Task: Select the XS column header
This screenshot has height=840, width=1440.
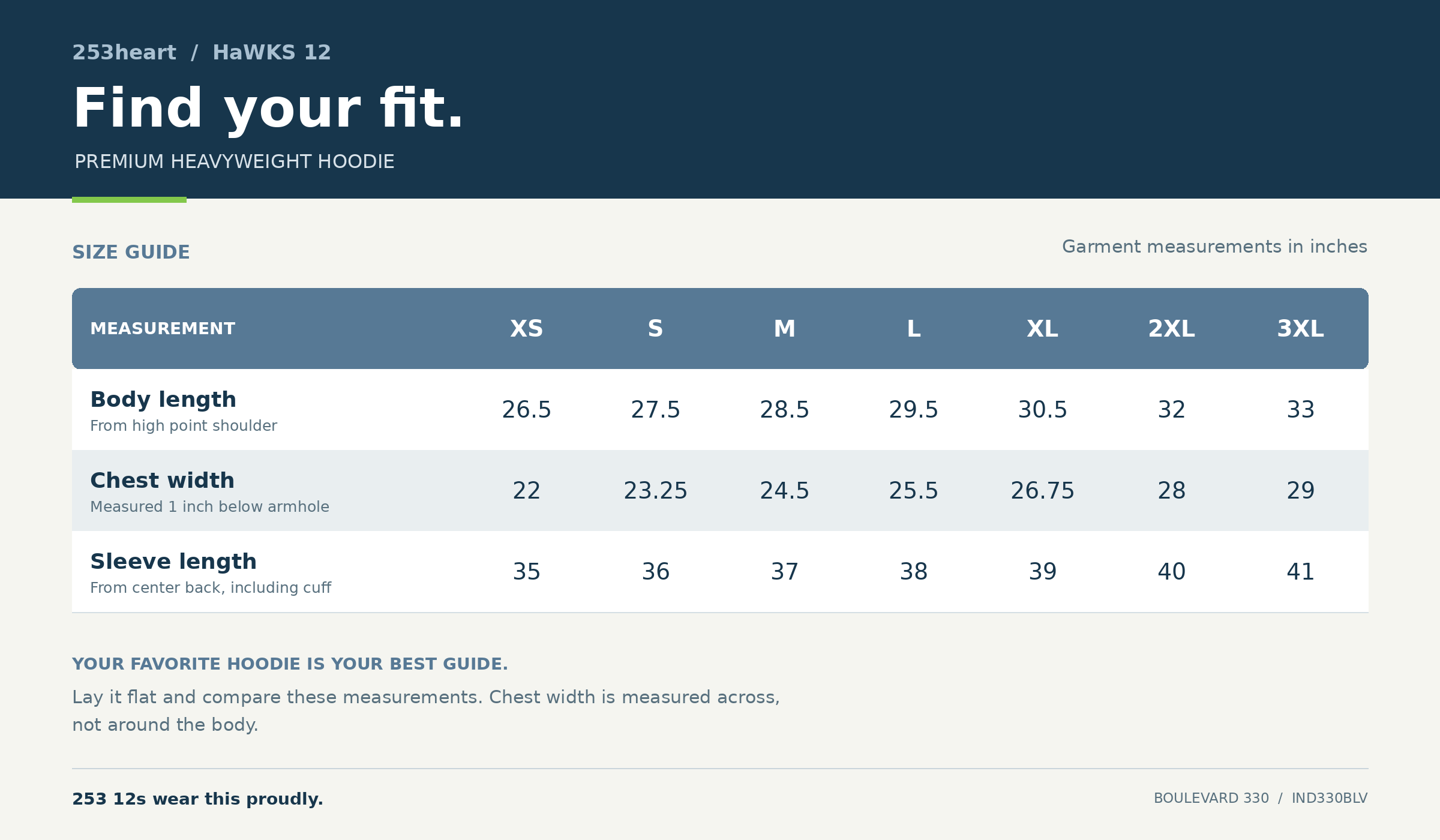Action: [527, 329]
